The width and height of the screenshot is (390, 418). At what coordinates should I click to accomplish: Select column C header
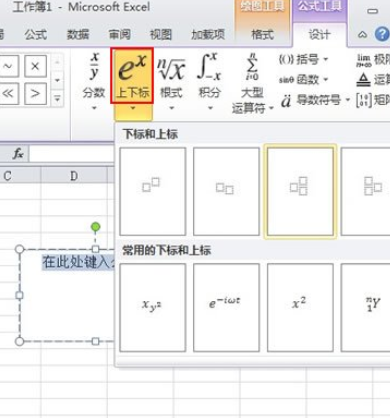20,176
